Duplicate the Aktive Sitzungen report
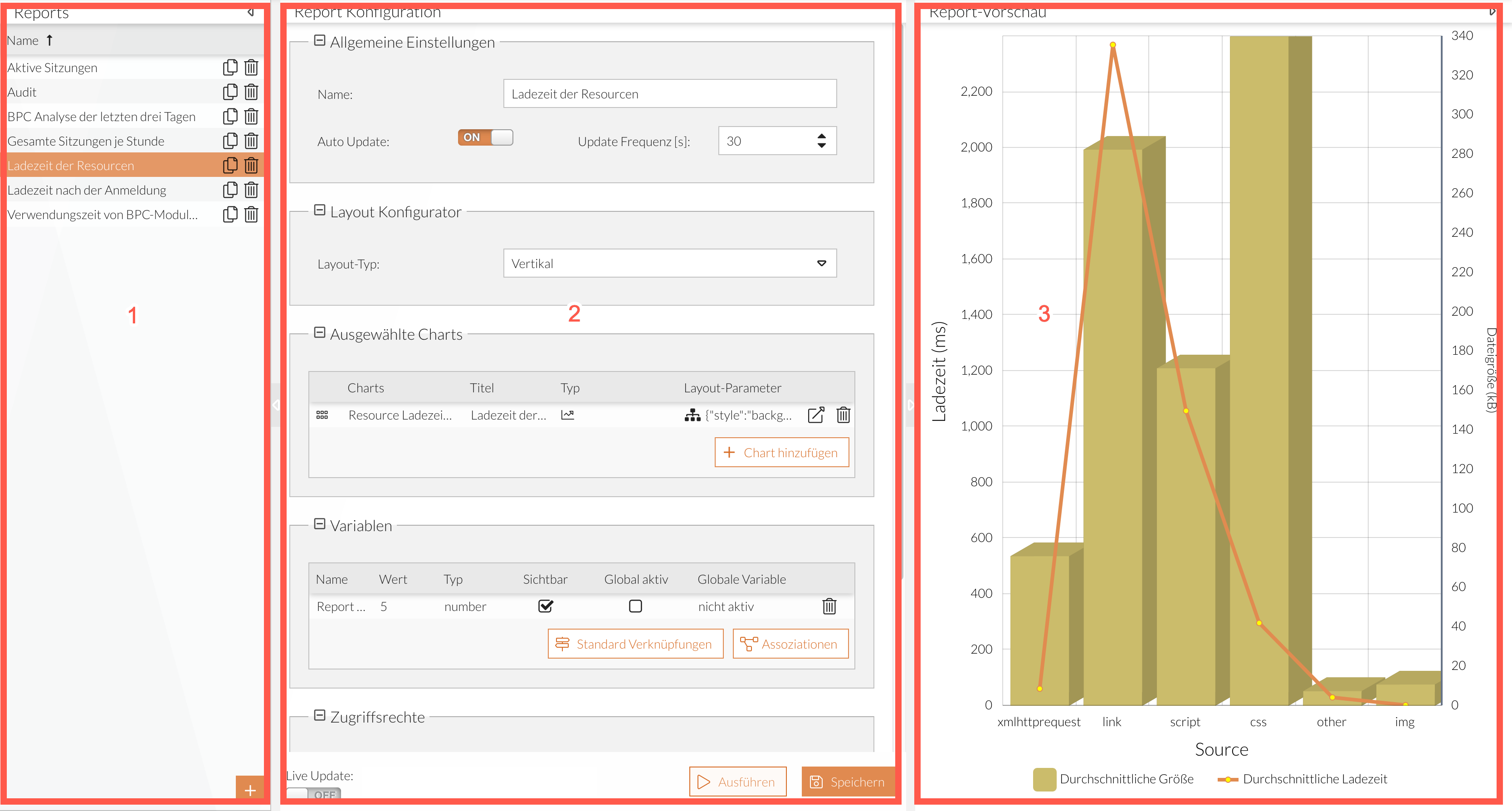 [230, 68]
